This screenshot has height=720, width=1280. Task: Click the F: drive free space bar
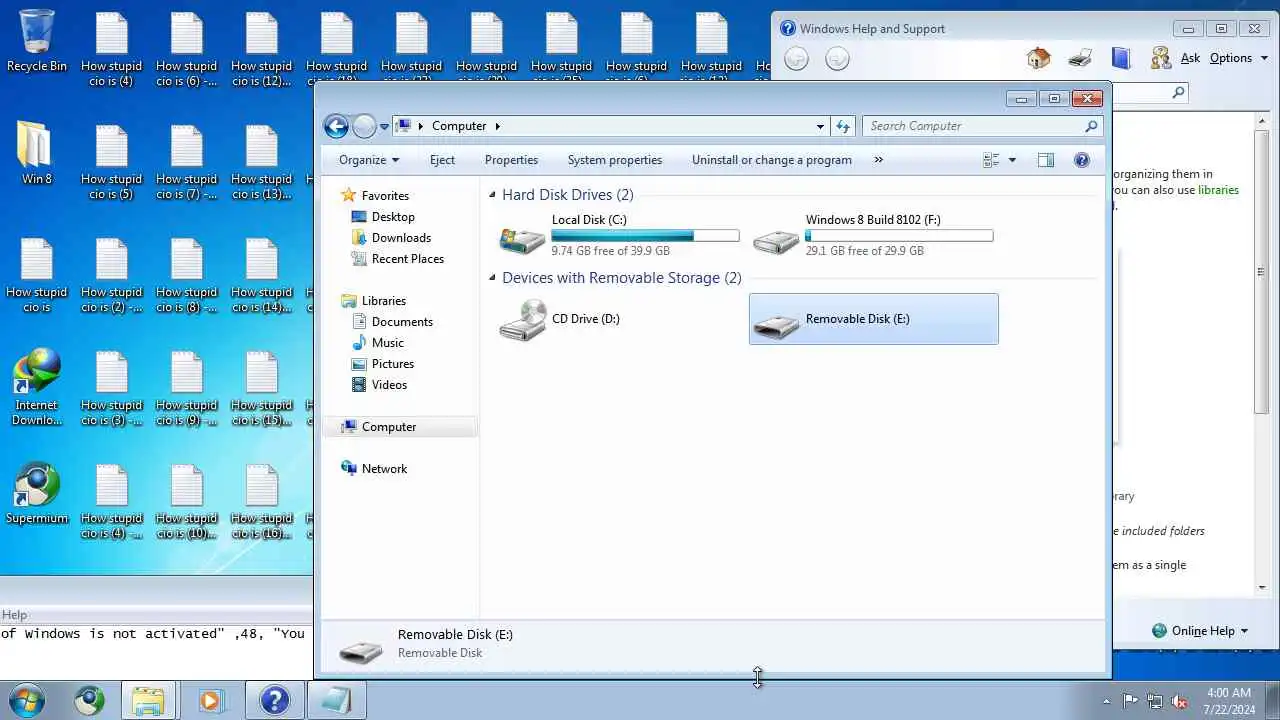(899, 236)
